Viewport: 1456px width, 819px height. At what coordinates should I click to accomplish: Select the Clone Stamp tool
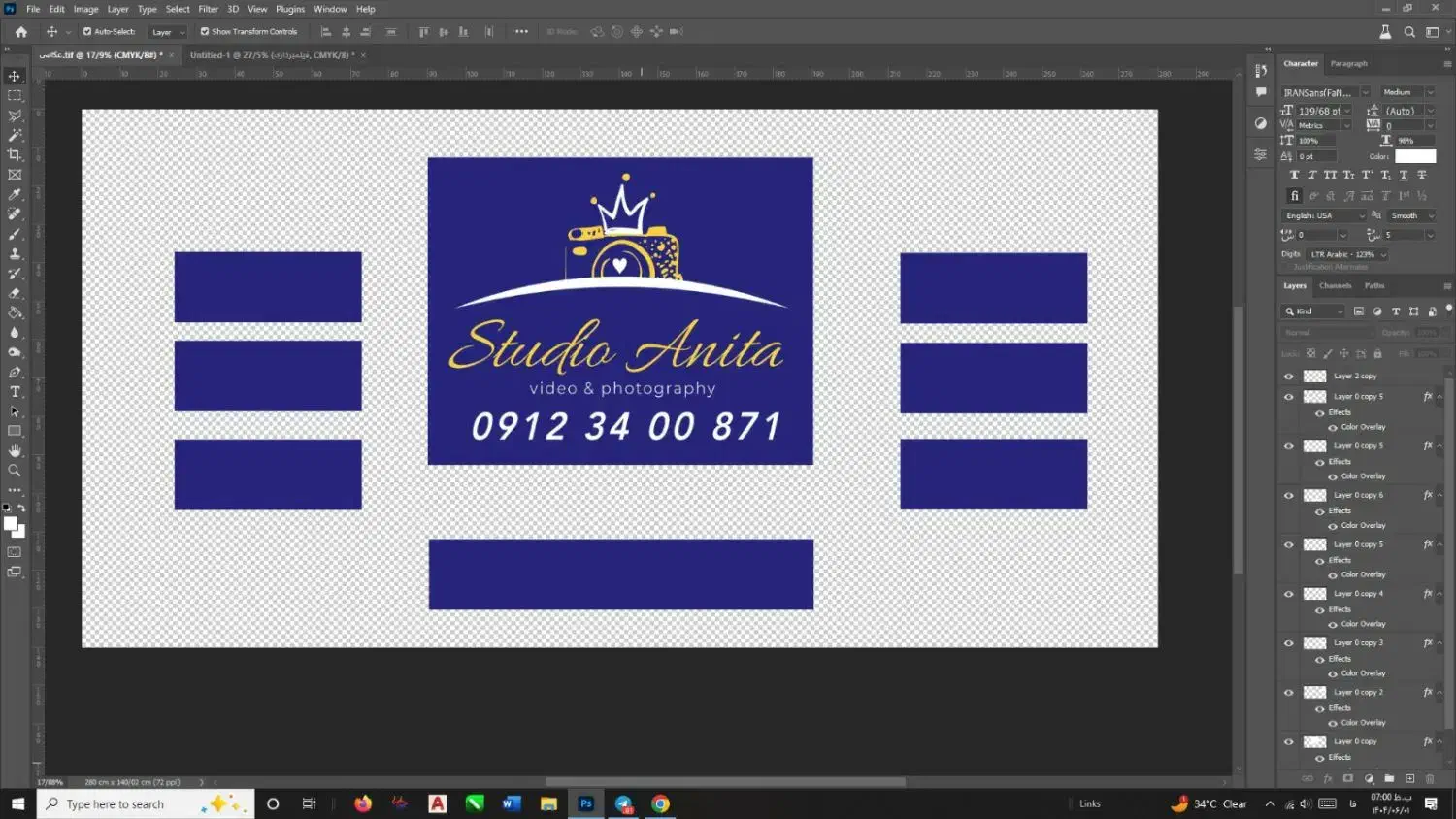pyautogui.click(x=15, y=253)
